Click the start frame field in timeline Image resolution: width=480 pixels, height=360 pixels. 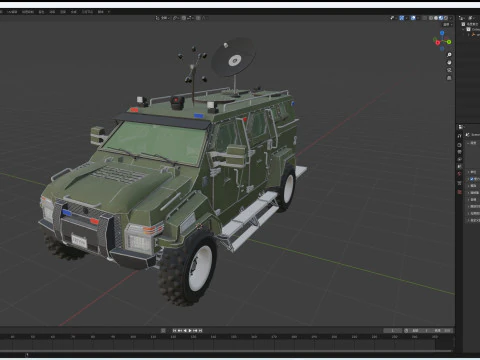418,330
